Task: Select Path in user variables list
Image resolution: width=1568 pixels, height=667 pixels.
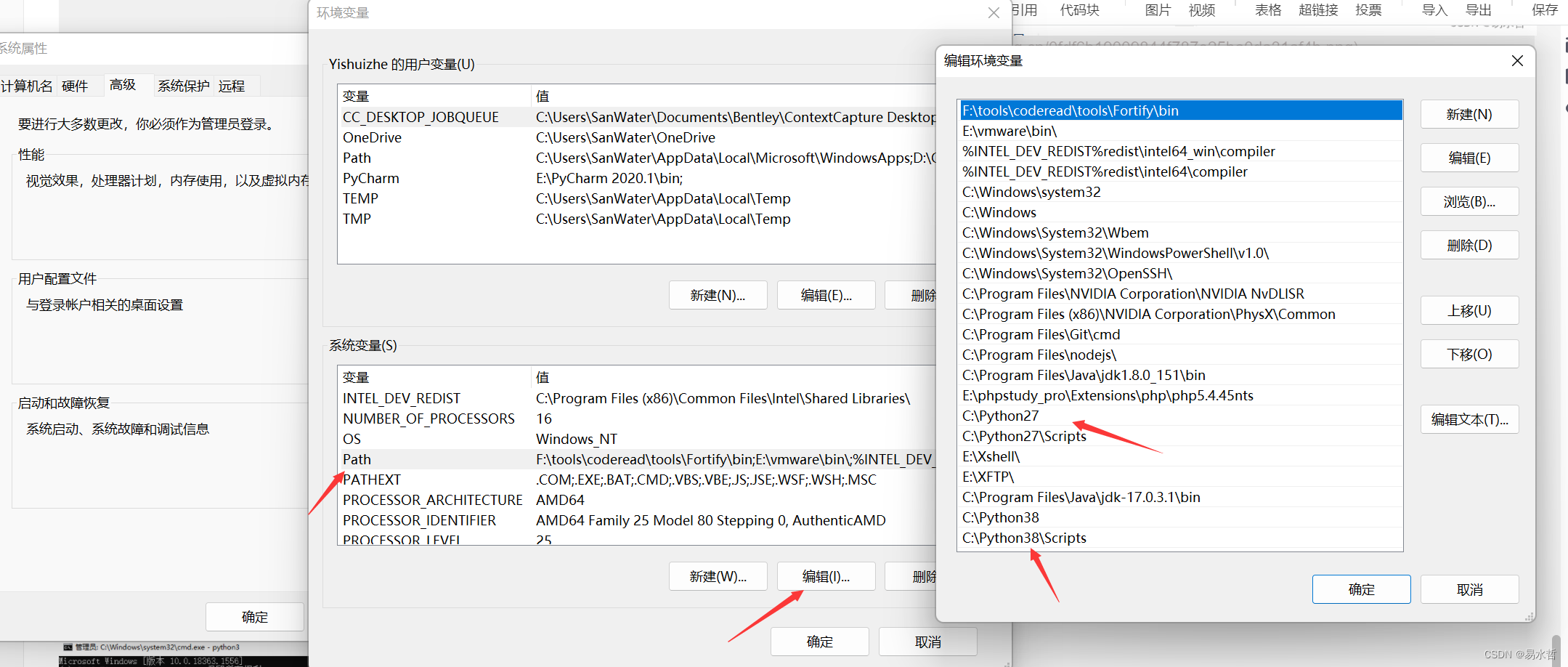Action: coord(638,158)
